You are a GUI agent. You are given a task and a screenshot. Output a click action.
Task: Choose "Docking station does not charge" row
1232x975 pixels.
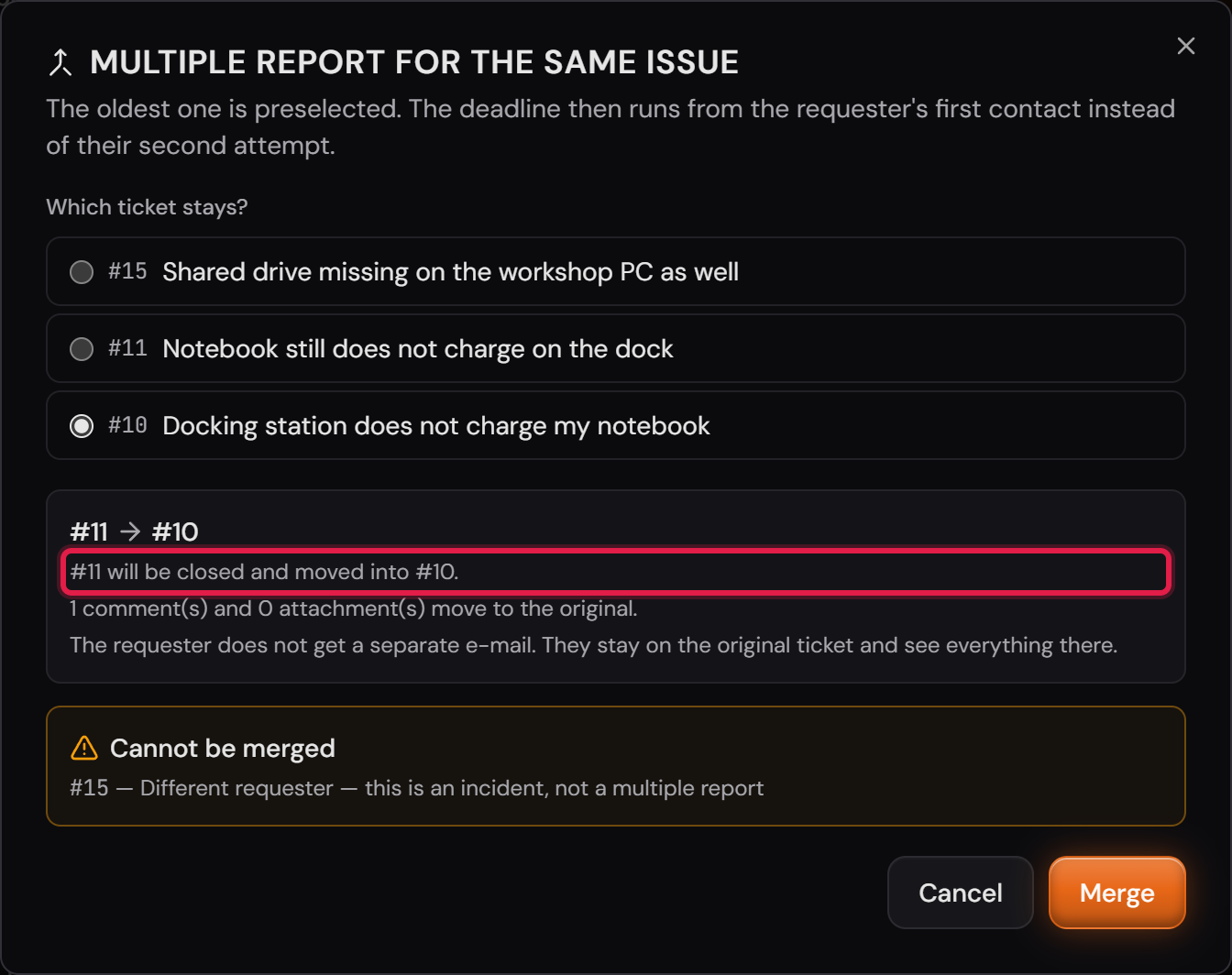616,425
